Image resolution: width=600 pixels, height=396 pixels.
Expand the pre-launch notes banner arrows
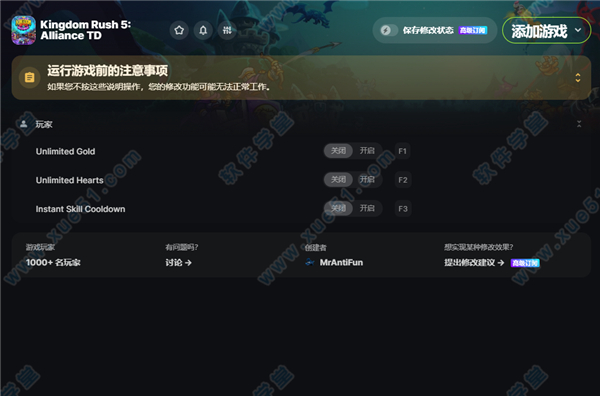point(578,78)
